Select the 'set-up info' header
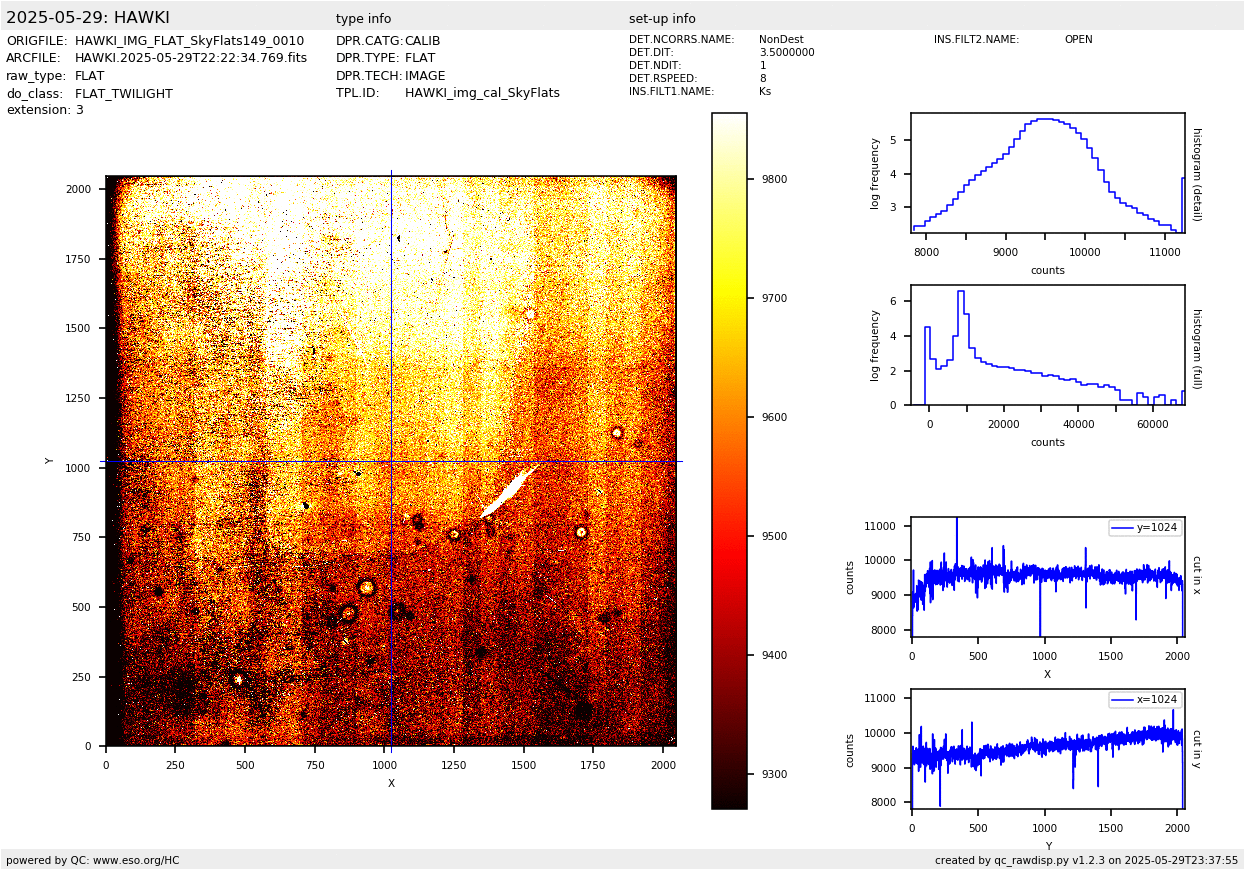 click(x=662, y=19)
